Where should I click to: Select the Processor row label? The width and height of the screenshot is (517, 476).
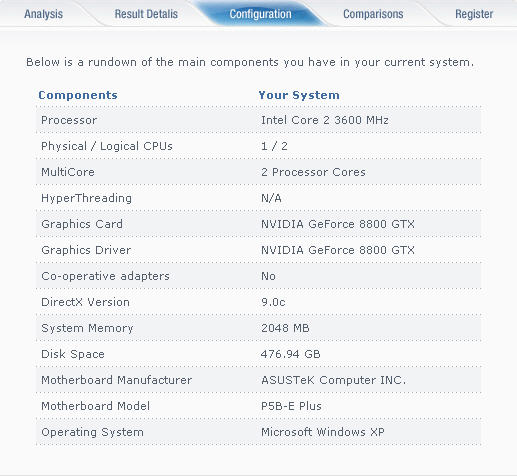click(x=69, y=120)
